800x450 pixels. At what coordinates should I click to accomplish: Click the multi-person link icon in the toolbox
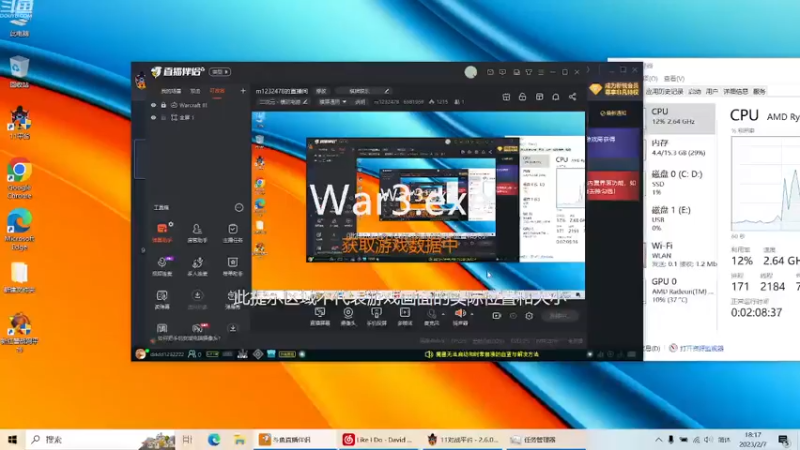tap(197, 265)
